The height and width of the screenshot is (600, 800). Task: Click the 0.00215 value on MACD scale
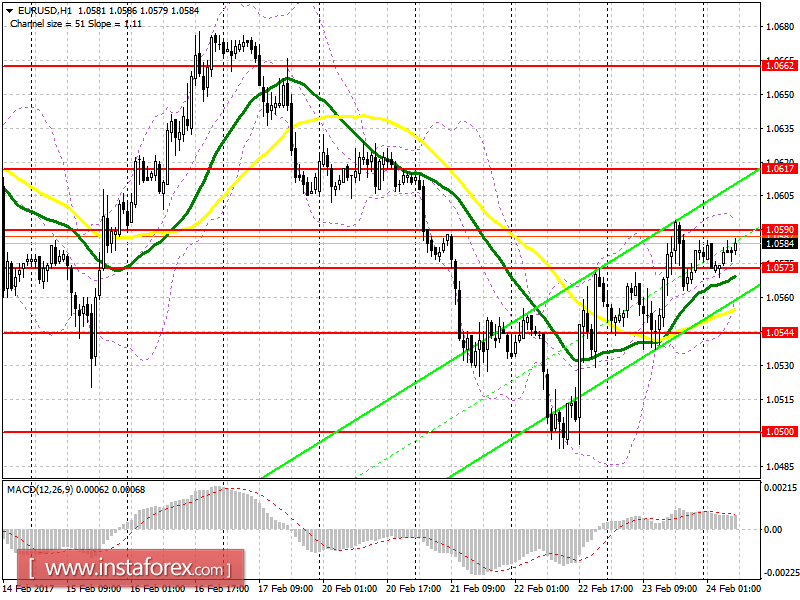tap(780, 488)
